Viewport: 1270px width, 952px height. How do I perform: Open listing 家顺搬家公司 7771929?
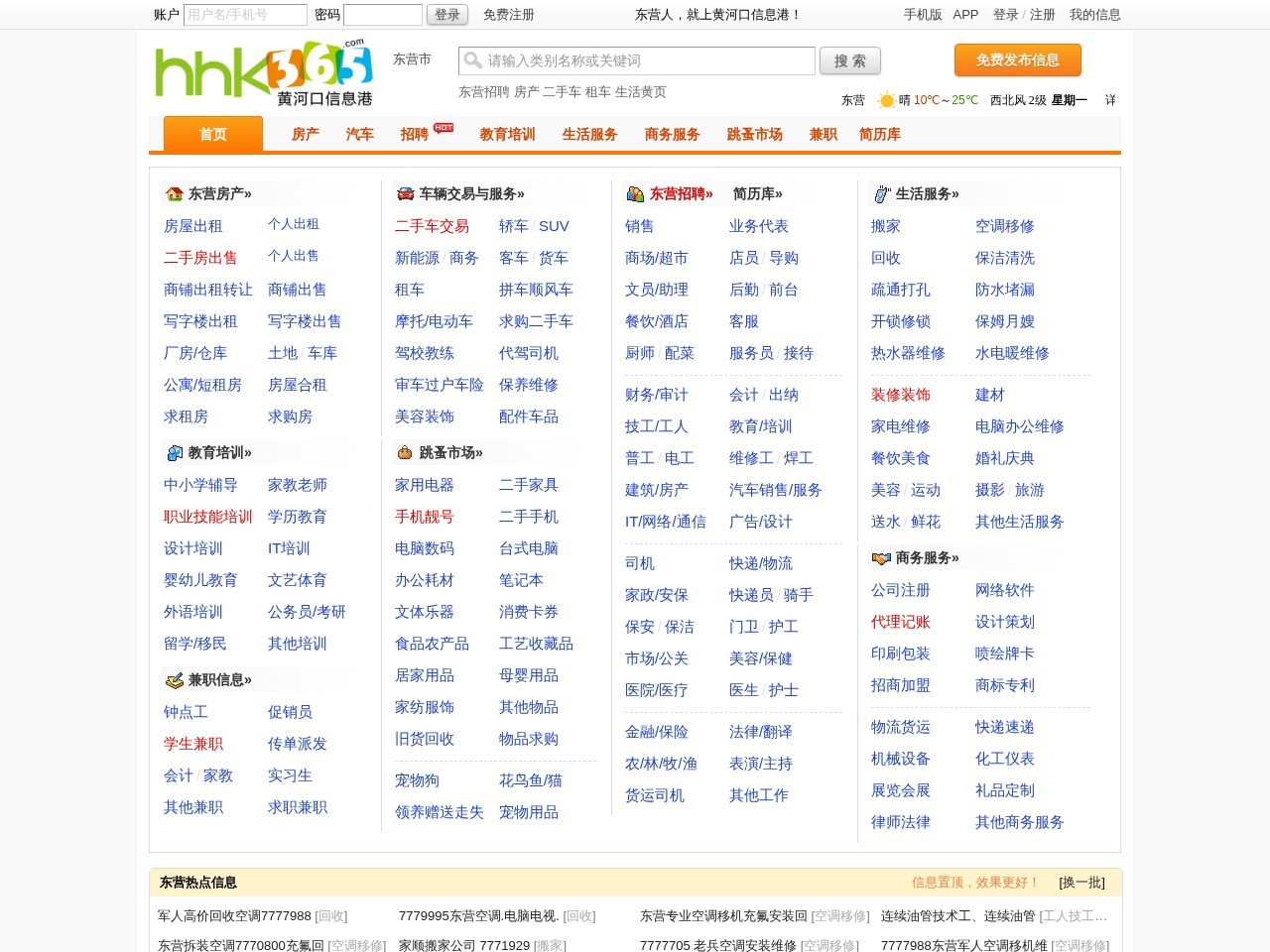click(464, 946)
